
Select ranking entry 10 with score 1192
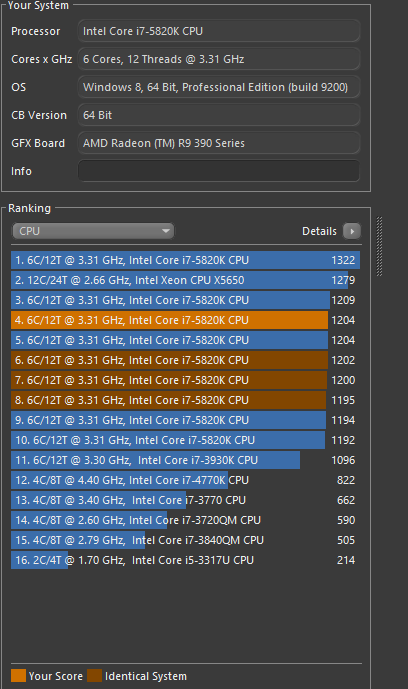(x=185, y=440)
